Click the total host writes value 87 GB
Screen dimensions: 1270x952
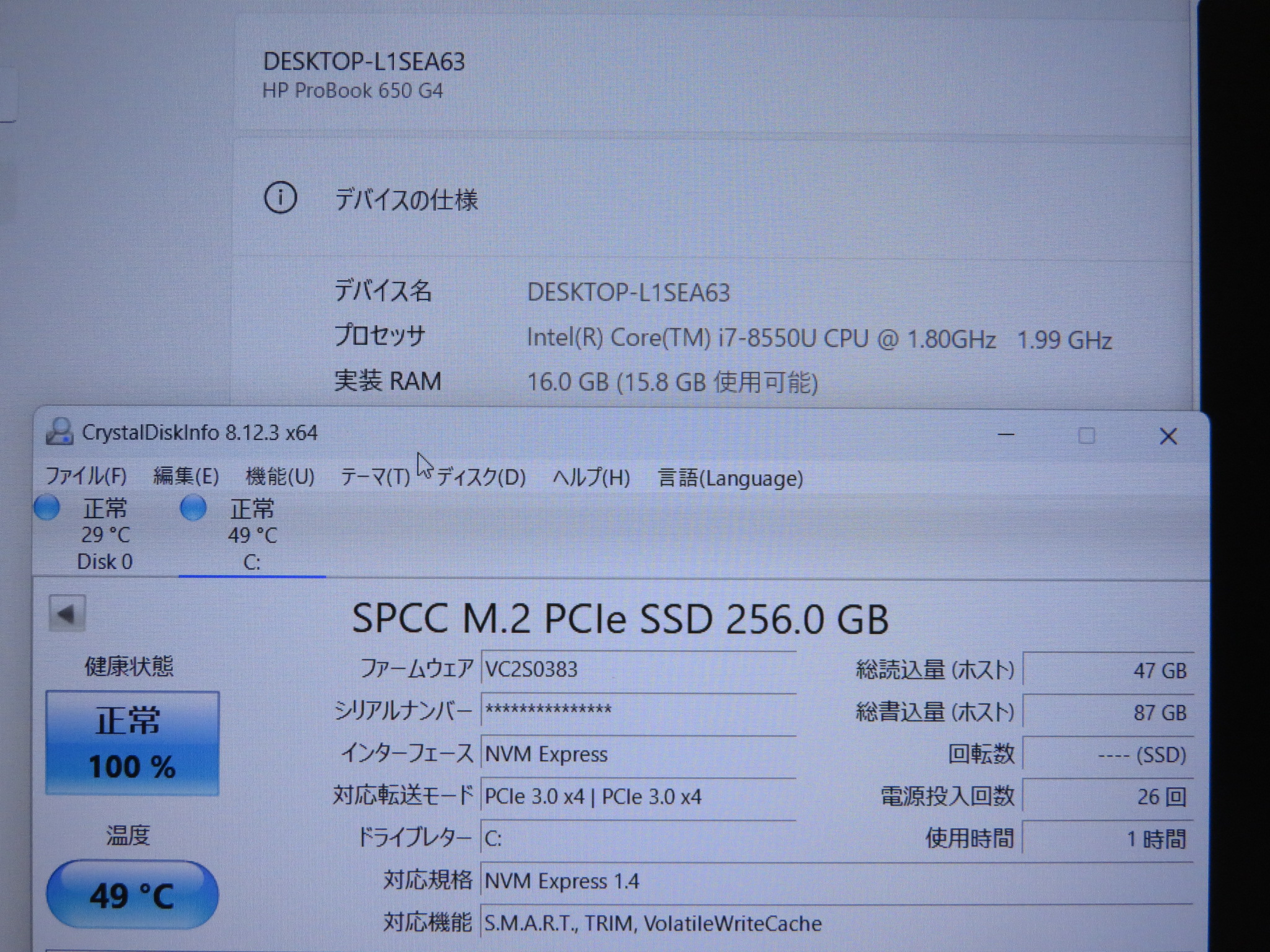click(x=1108, y=712)
